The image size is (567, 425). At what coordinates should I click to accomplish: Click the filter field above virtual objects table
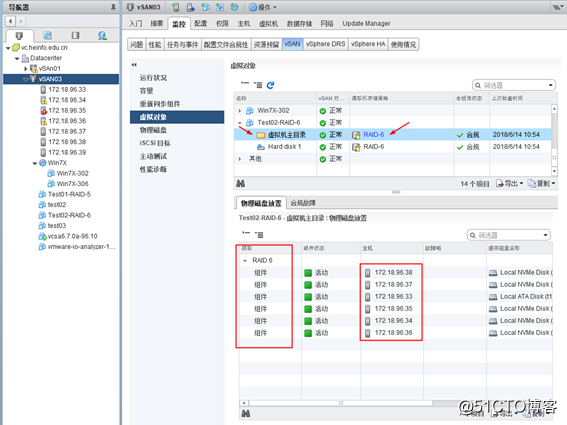coord(513,85)
